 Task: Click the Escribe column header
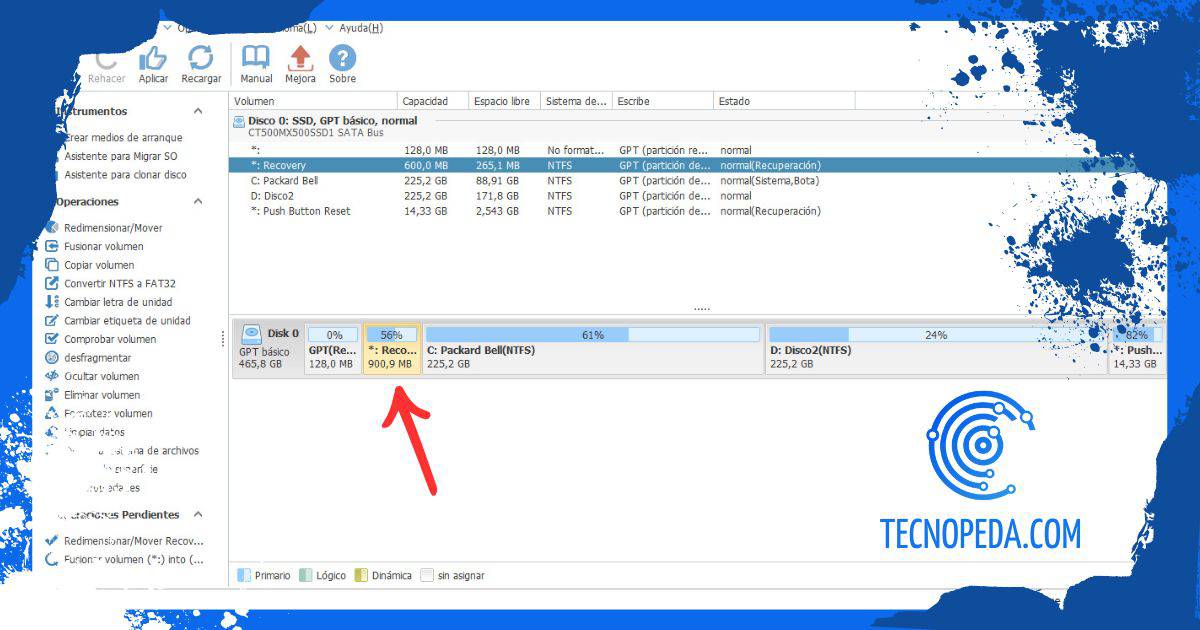[x=663, y=101]
